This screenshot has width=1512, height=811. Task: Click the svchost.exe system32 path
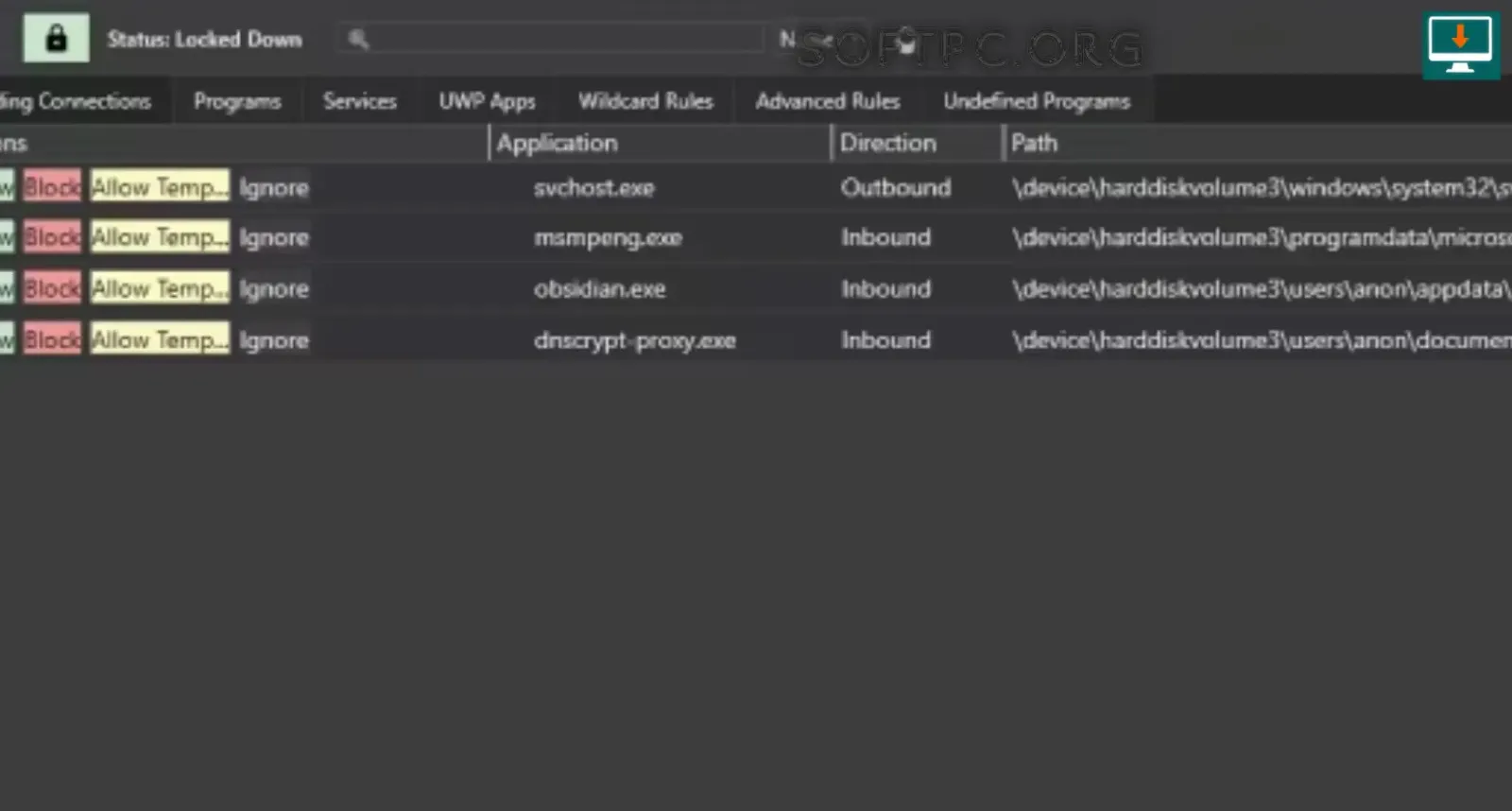click(1262, 187)
